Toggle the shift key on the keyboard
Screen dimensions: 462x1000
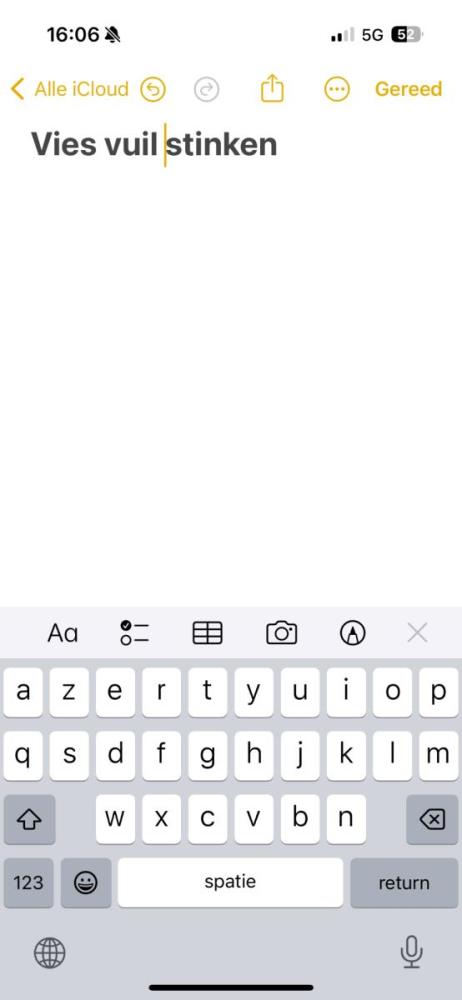(29, 820)
